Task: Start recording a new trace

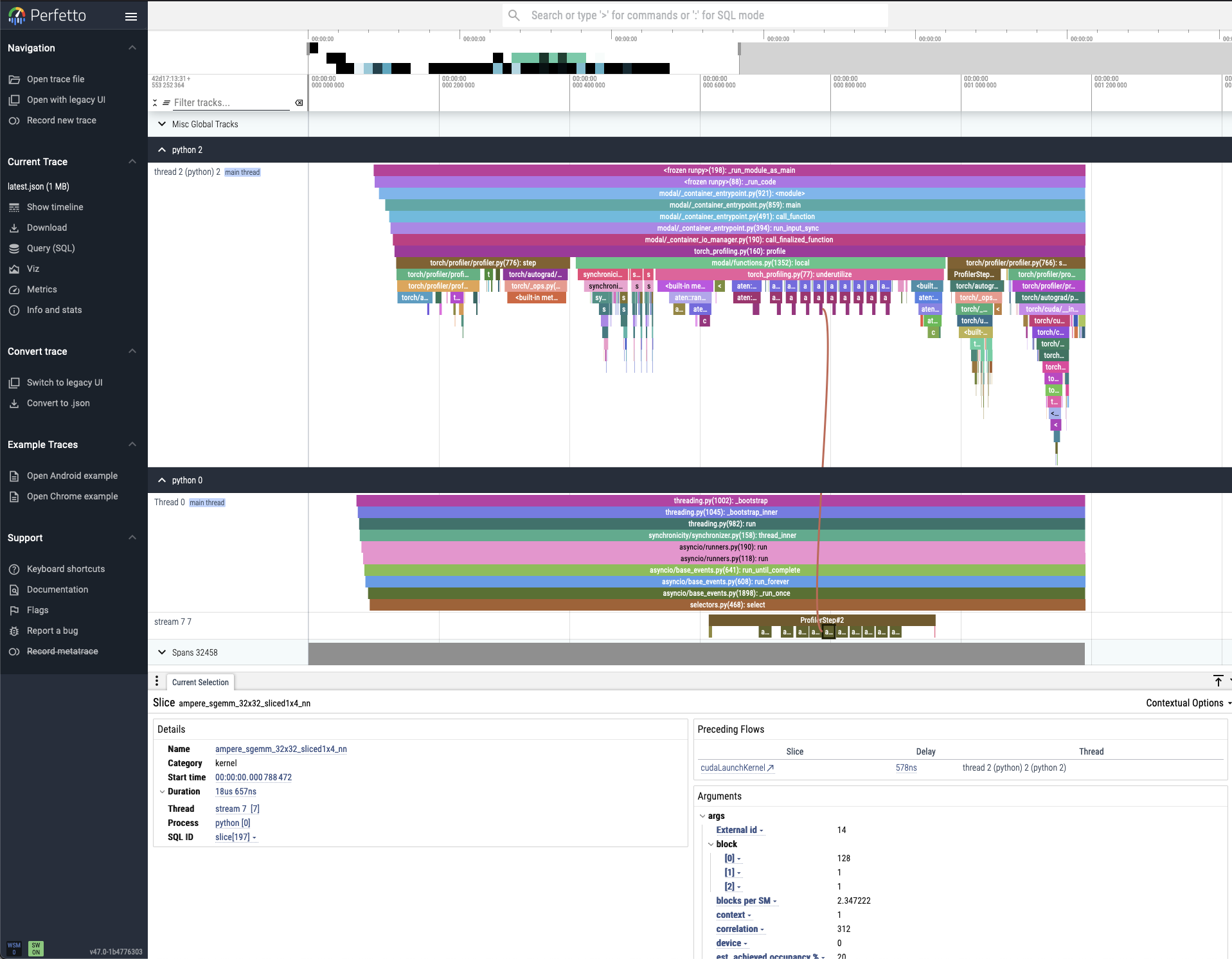Action: 61,120
